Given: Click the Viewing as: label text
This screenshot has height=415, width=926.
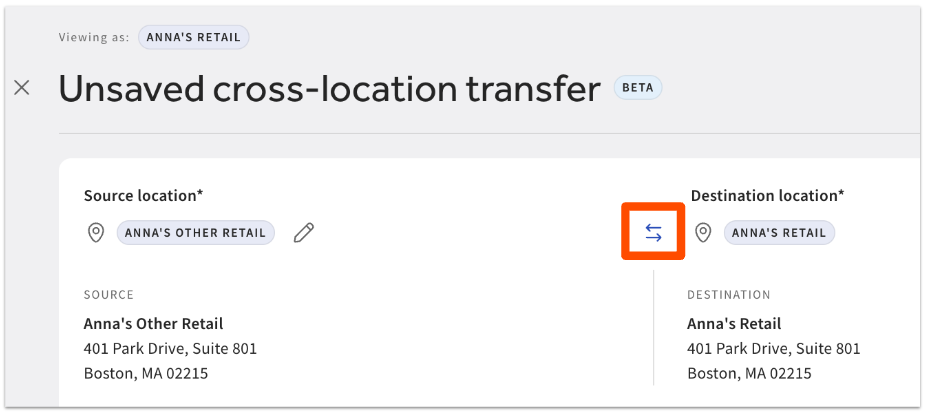Looking at the screenshot, I should (x=94, y=38).
